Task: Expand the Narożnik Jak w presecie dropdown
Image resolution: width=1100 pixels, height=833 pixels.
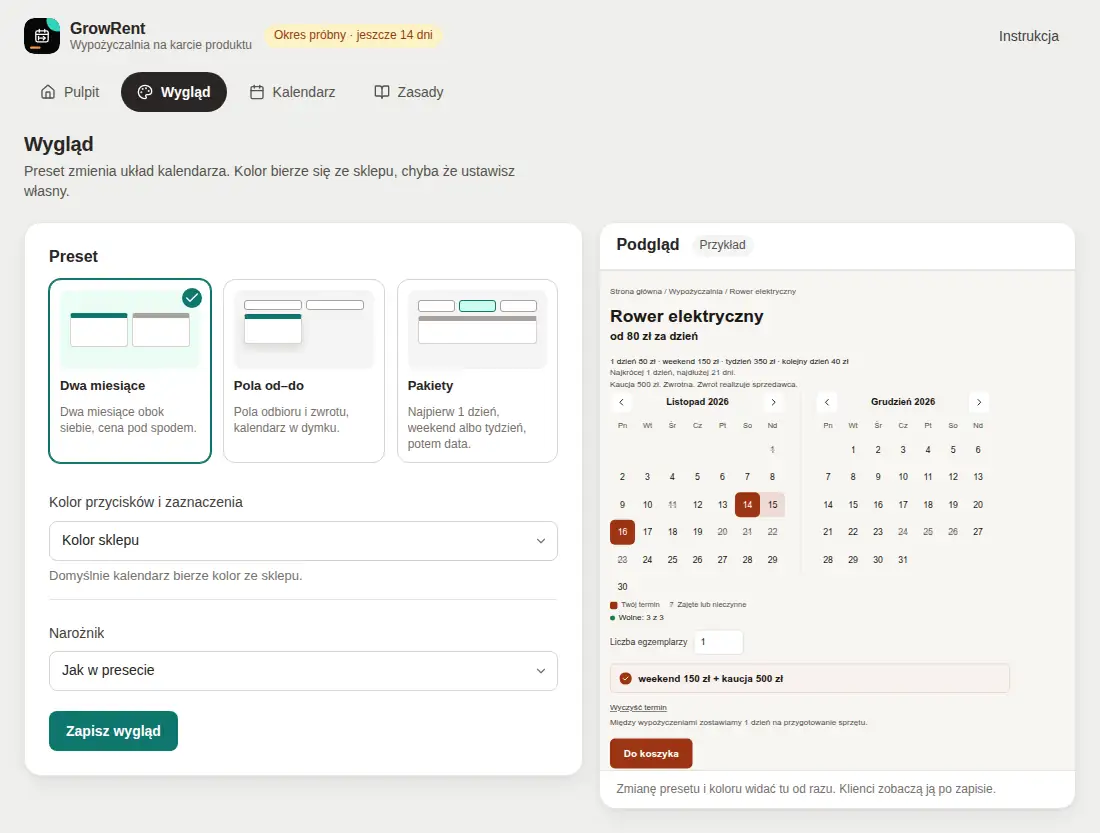Action: click(x=303, y=671)
